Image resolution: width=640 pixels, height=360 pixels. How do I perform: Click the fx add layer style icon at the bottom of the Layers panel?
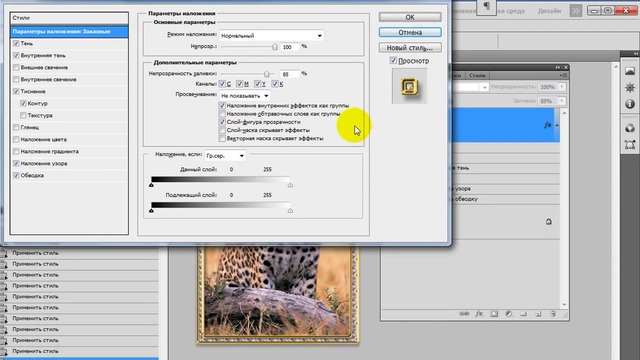point(479,314)
